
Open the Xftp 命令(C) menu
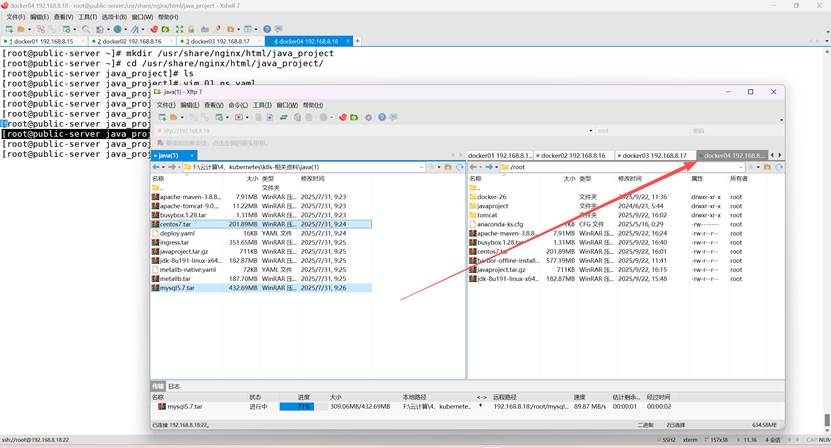click(x=238, y=105)
